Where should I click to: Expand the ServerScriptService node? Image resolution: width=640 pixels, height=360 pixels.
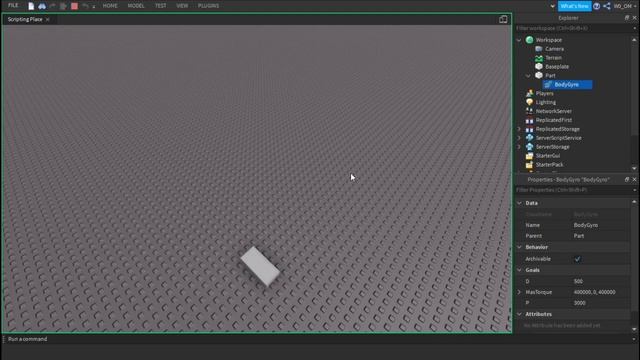[x=519, y=138]
